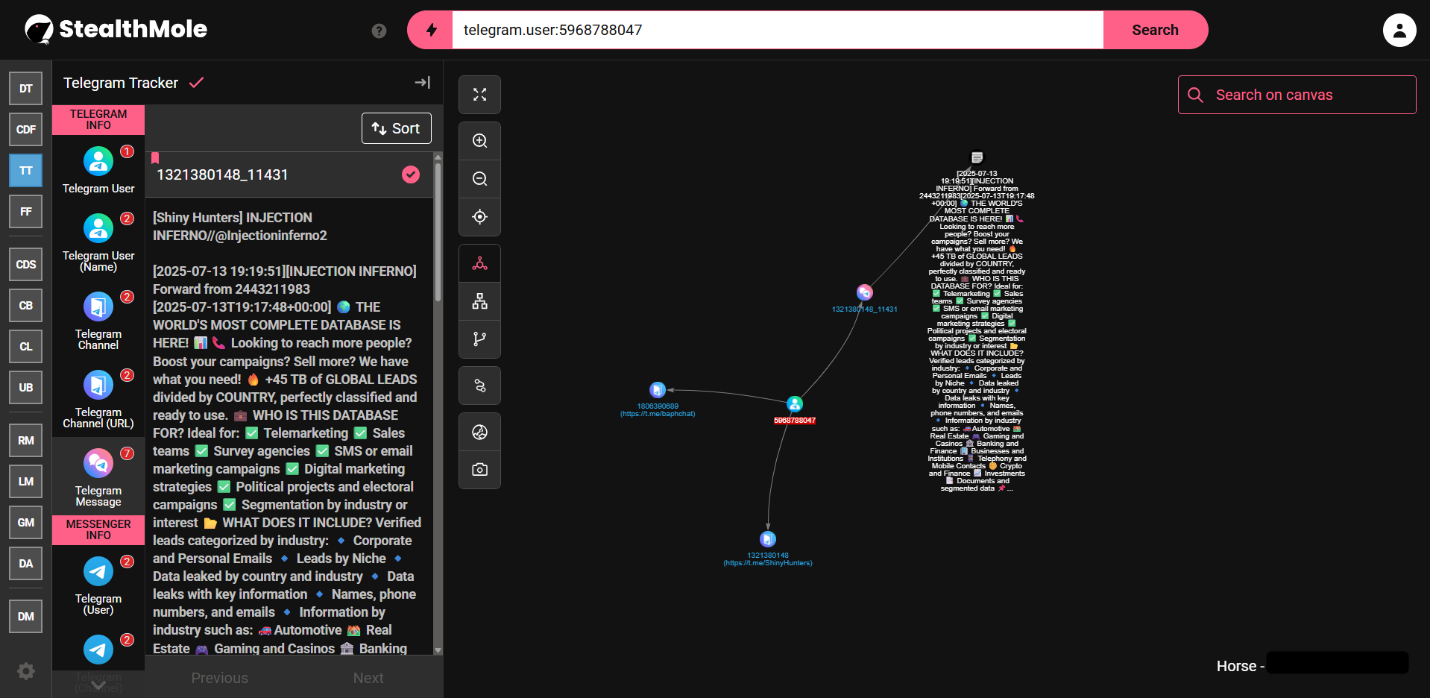Center the graph with the target icon
This screenshot has width=1430, height=698.
pos(480,217)
